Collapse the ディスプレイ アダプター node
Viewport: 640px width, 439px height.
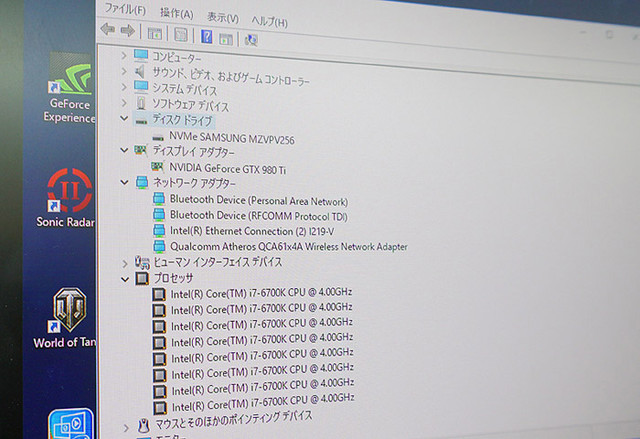(124, 150)
